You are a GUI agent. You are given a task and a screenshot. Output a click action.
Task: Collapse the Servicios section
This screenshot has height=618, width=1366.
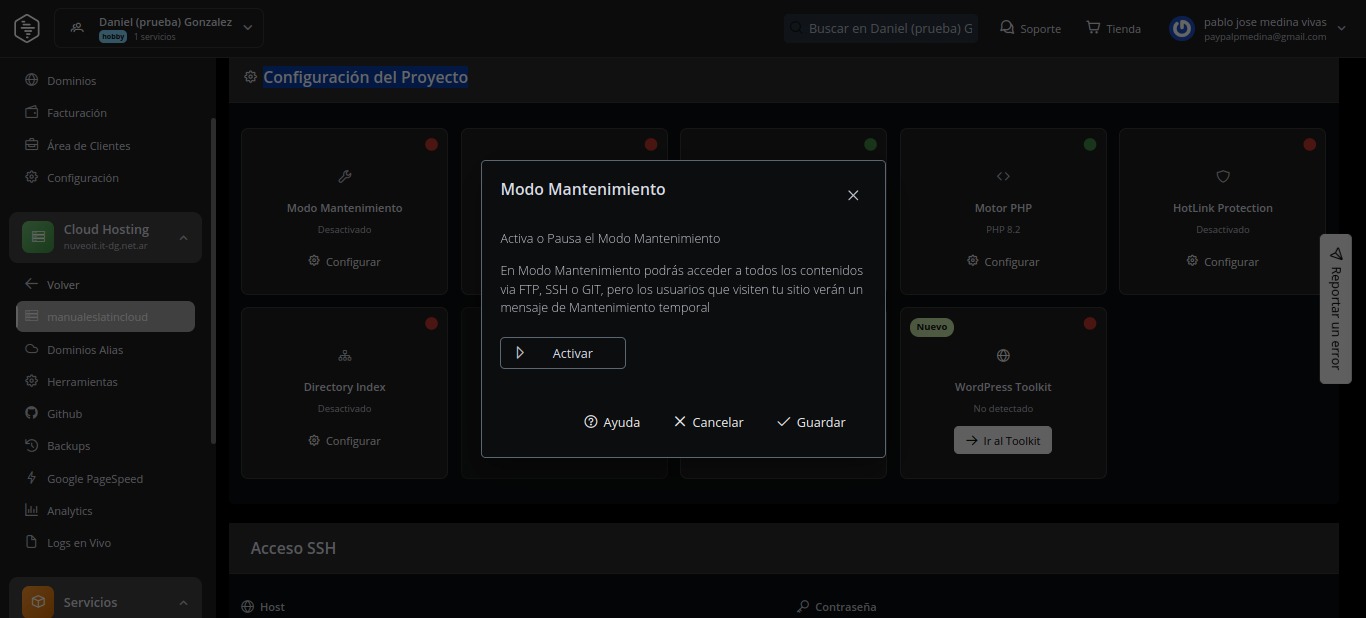pyautogui.click(x=183, y=603)
